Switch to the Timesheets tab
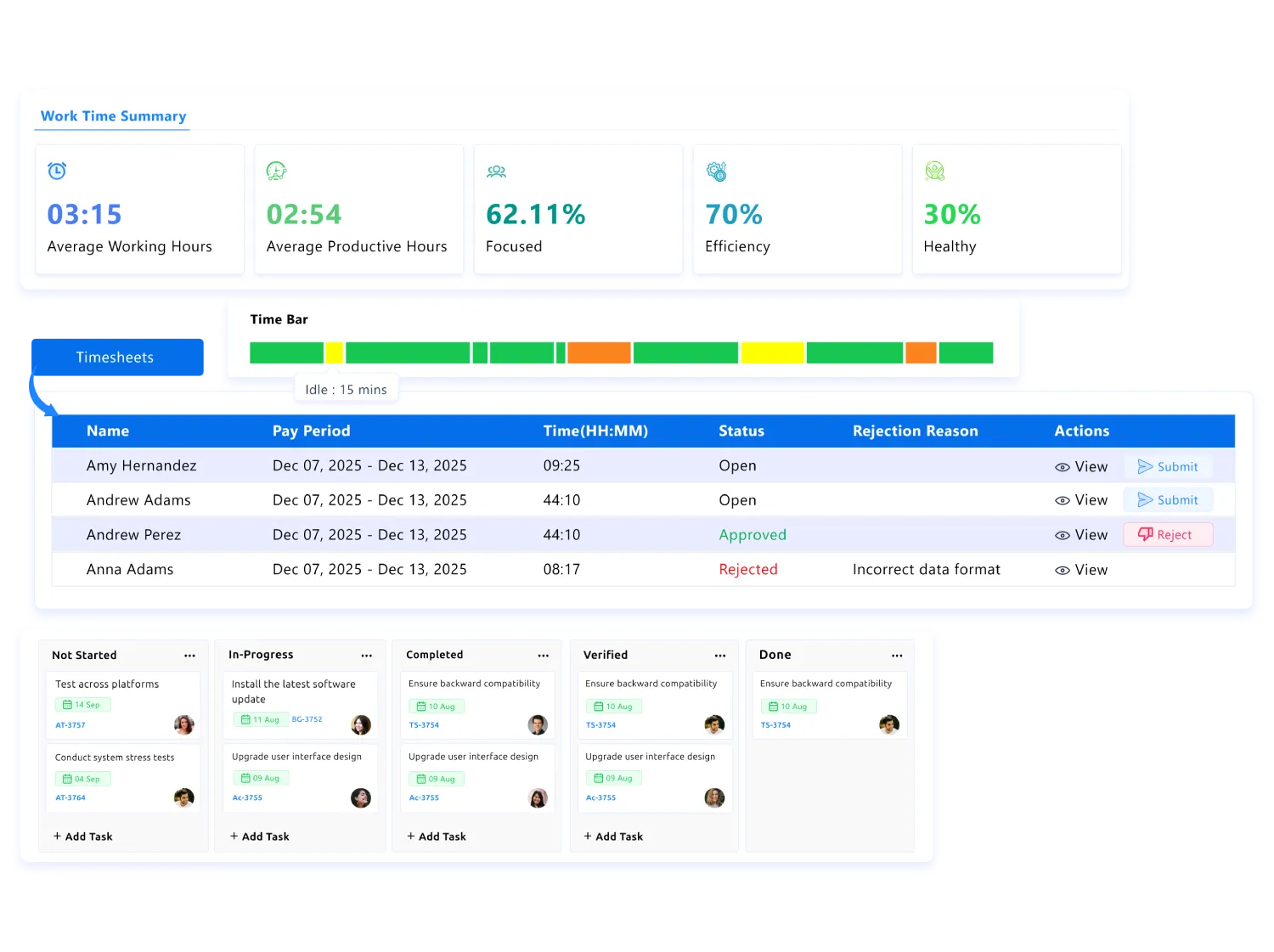This screenshot has height=952, width=1274. (116, 357)
